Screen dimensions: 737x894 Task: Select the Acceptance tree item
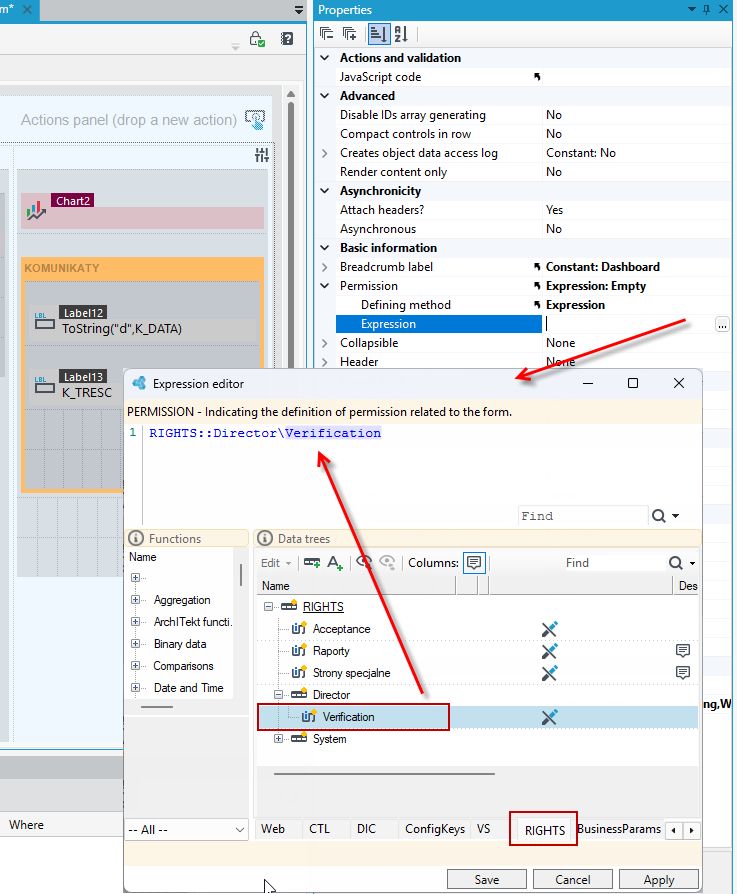pyautogui.click(x=341, y=629)
